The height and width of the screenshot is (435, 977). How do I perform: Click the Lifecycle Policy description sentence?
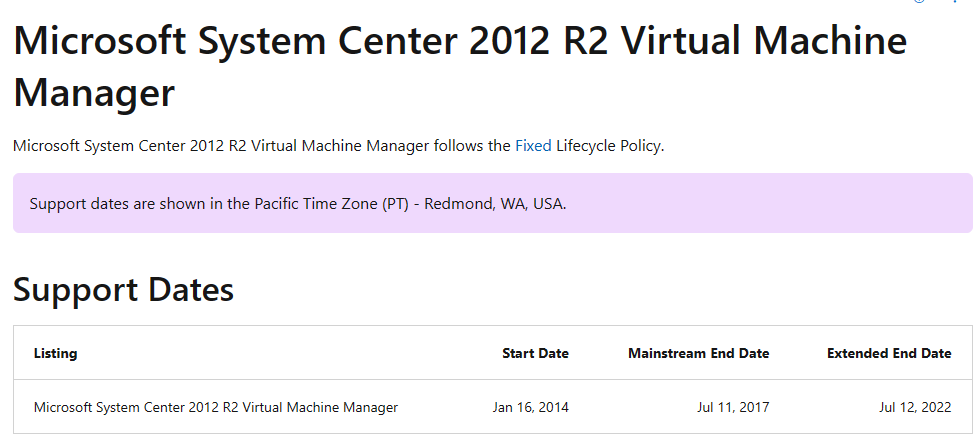pos(339,146)
